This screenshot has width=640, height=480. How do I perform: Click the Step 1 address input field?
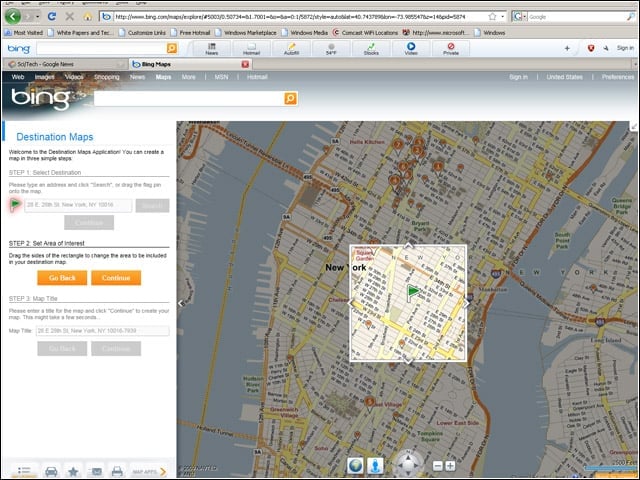[78, 205]
